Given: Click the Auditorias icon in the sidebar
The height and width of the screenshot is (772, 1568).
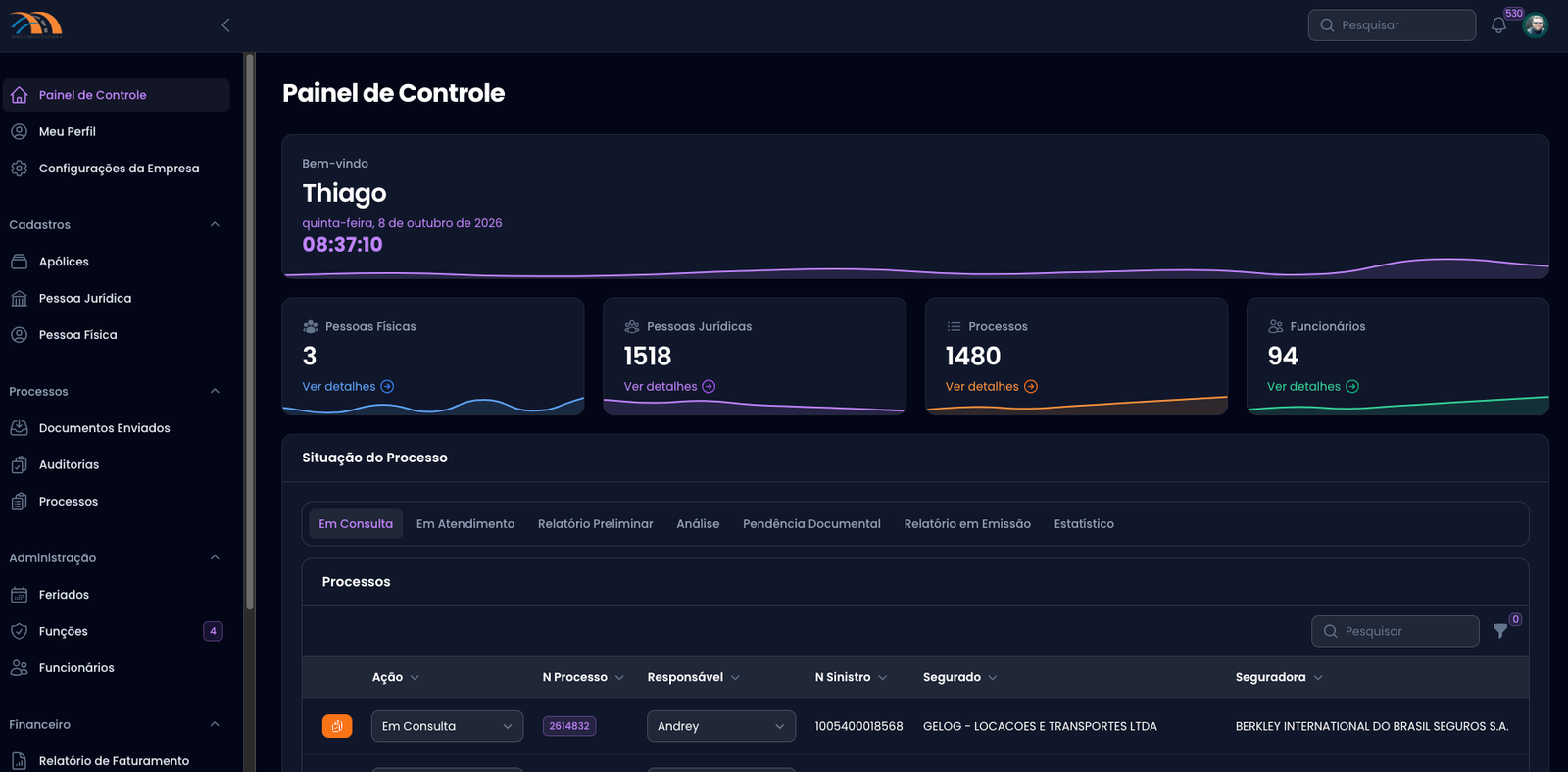Looking at the screenshot, I should click(x=19, y=464).
